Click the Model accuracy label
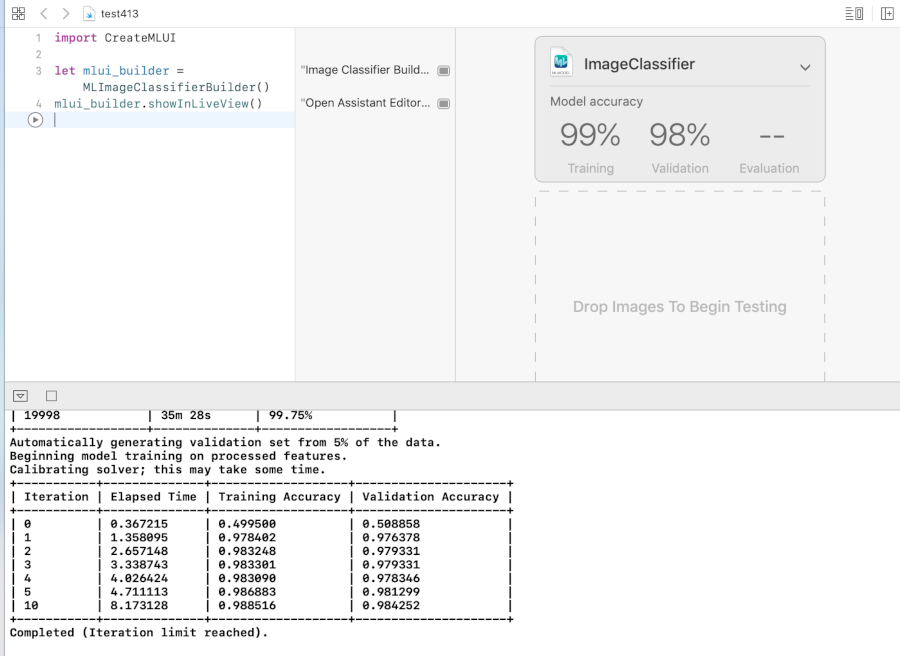The height and width of the screenshot is (656, 900). tap(596, 102)
